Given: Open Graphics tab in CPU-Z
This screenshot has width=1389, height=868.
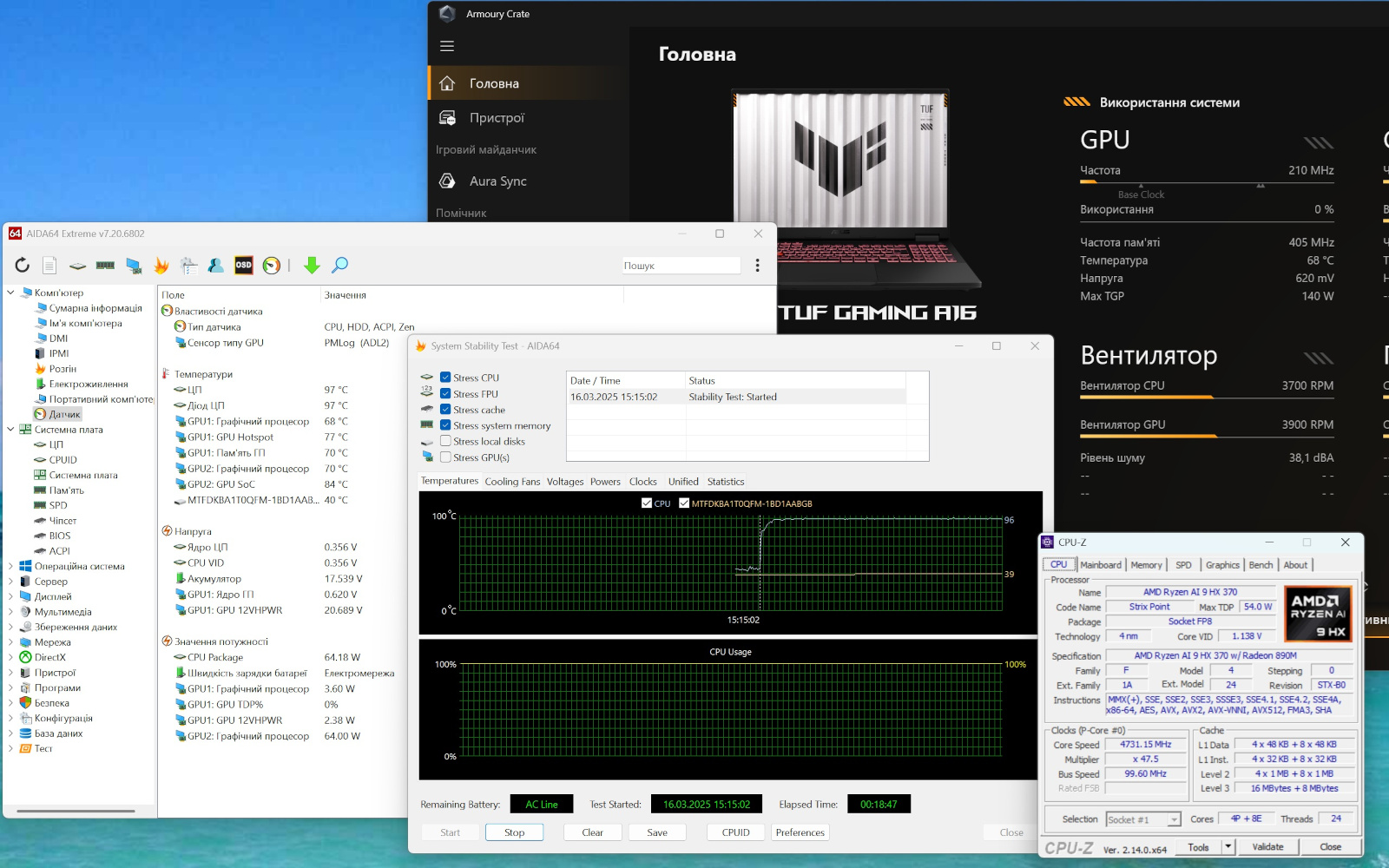Looking at the screenshot, I should click(x=1222, y=565).
